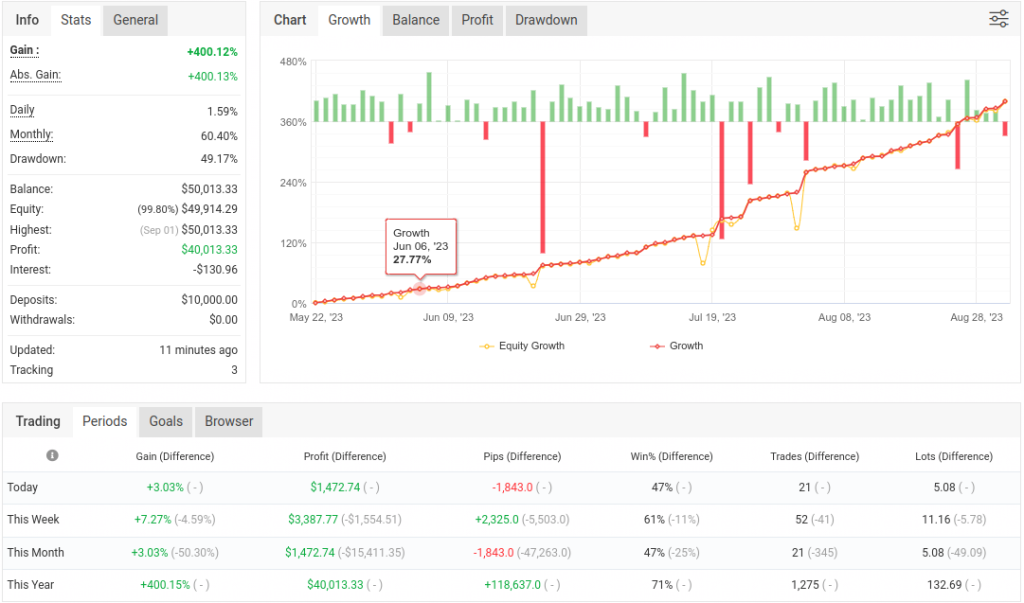1024x603 pixels.
Task: Click the $10,000.00 deposits value
Action: point(209,300)
